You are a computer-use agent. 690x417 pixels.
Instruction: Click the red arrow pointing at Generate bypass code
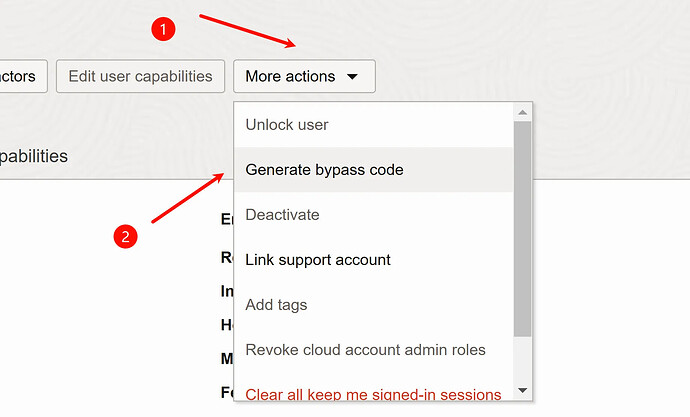tap(188, 198)
